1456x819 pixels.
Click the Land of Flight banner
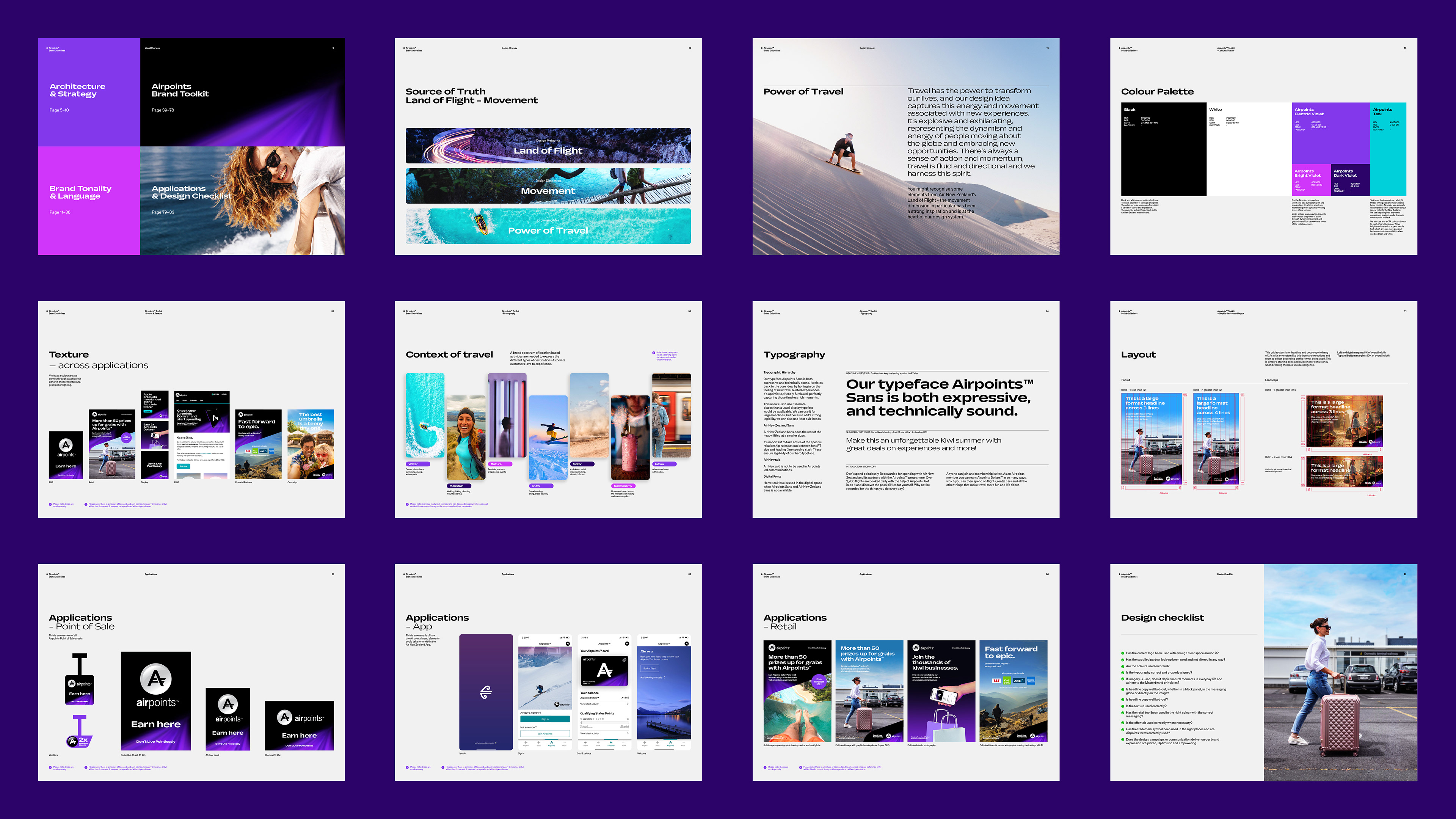pos(548,146)
